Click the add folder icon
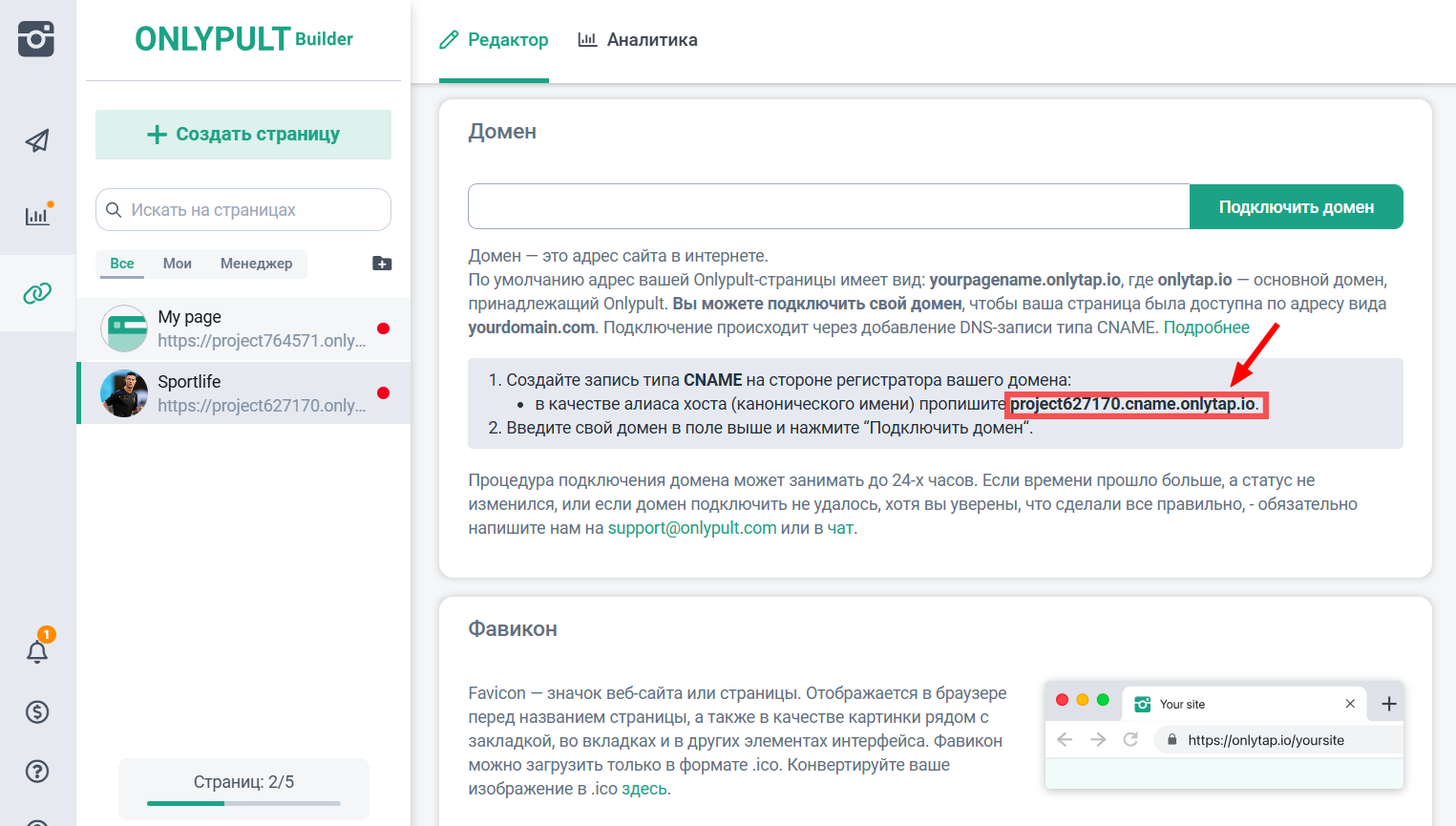Image resolution: width=1456 pixels, height=826 pixels. click(382, 264)
